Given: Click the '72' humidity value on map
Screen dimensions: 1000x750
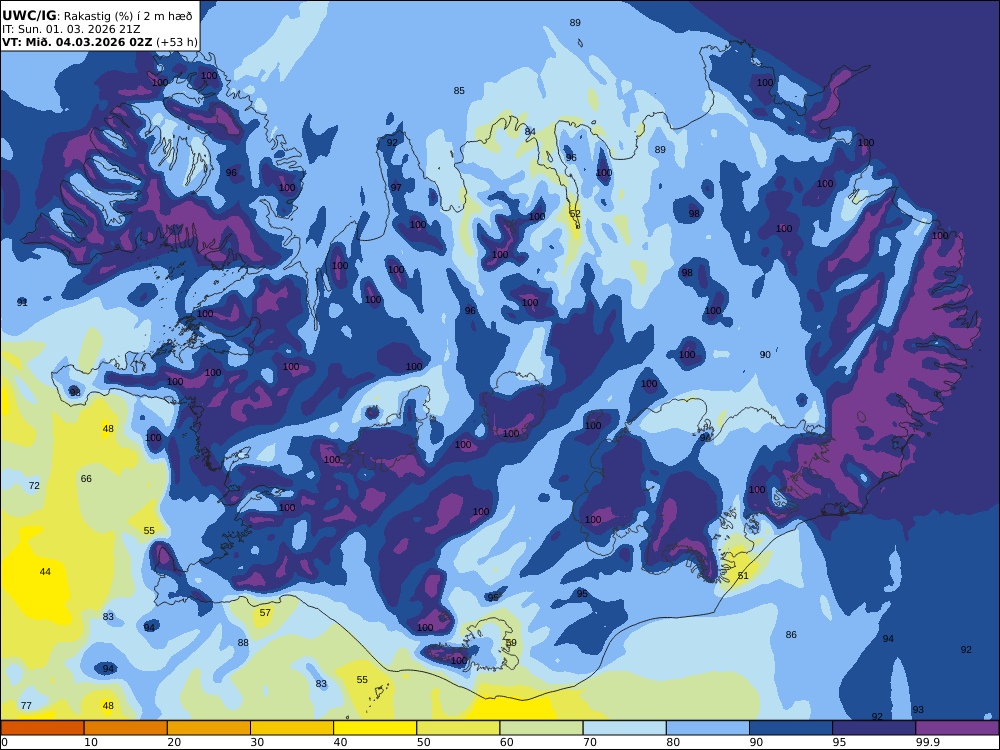Looking at the screenshot, I should pos(34,485).
